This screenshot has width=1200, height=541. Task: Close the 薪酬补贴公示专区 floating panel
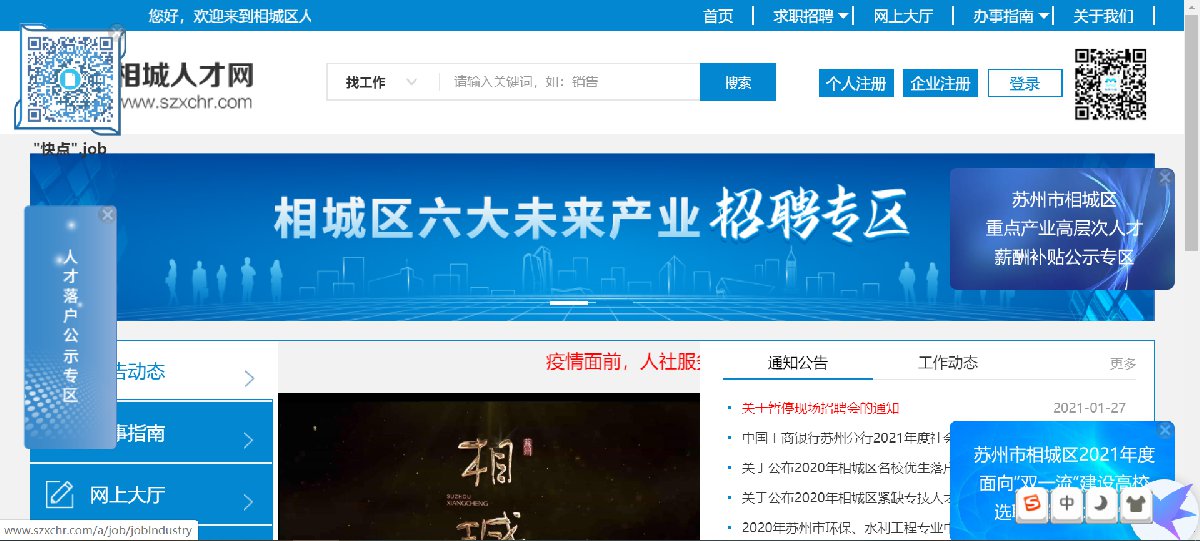[1165, 177]
